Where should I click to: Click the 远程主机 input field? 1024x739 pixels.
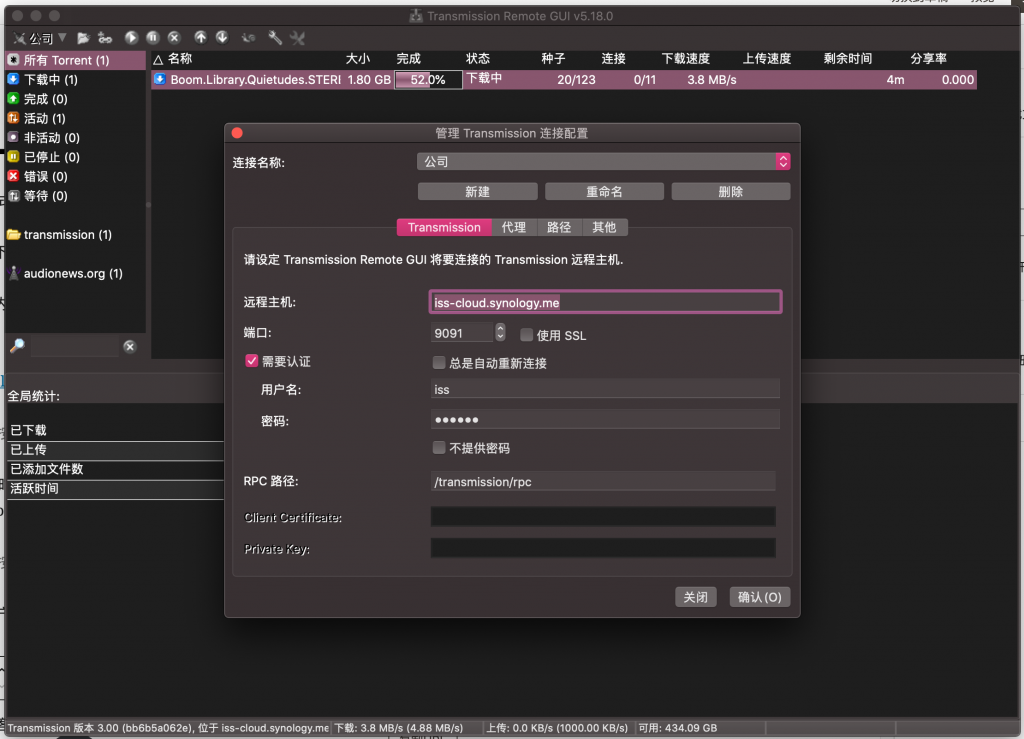605,302
